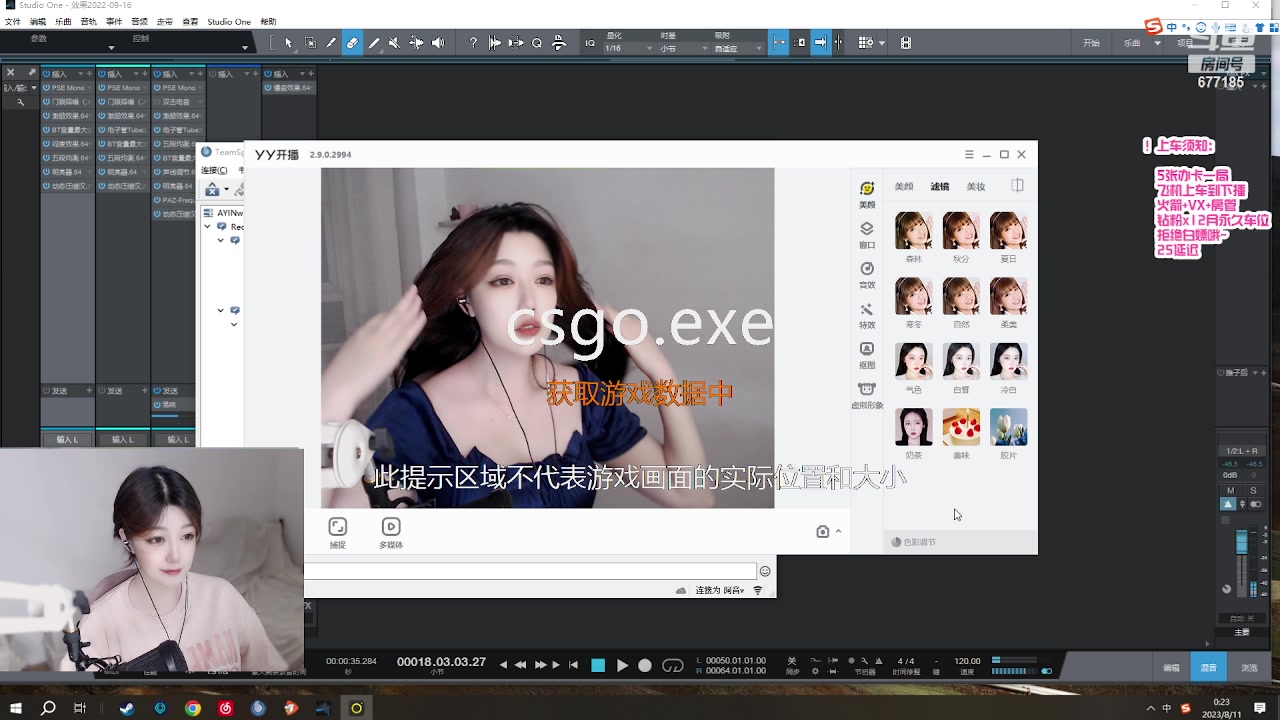
Task: Click the return-to-start transport button
Action: coord(573,665)
